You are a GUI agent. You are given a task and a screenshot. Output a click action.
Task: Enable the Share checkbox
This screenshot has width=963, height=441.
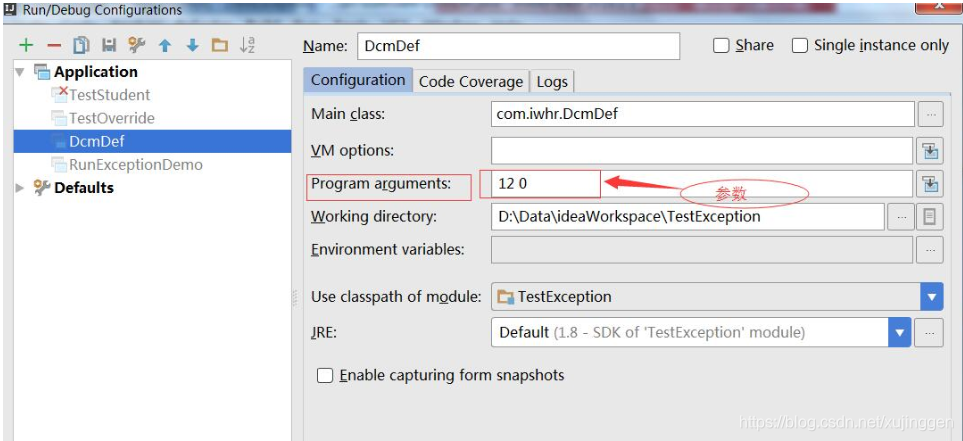(721, 45)
